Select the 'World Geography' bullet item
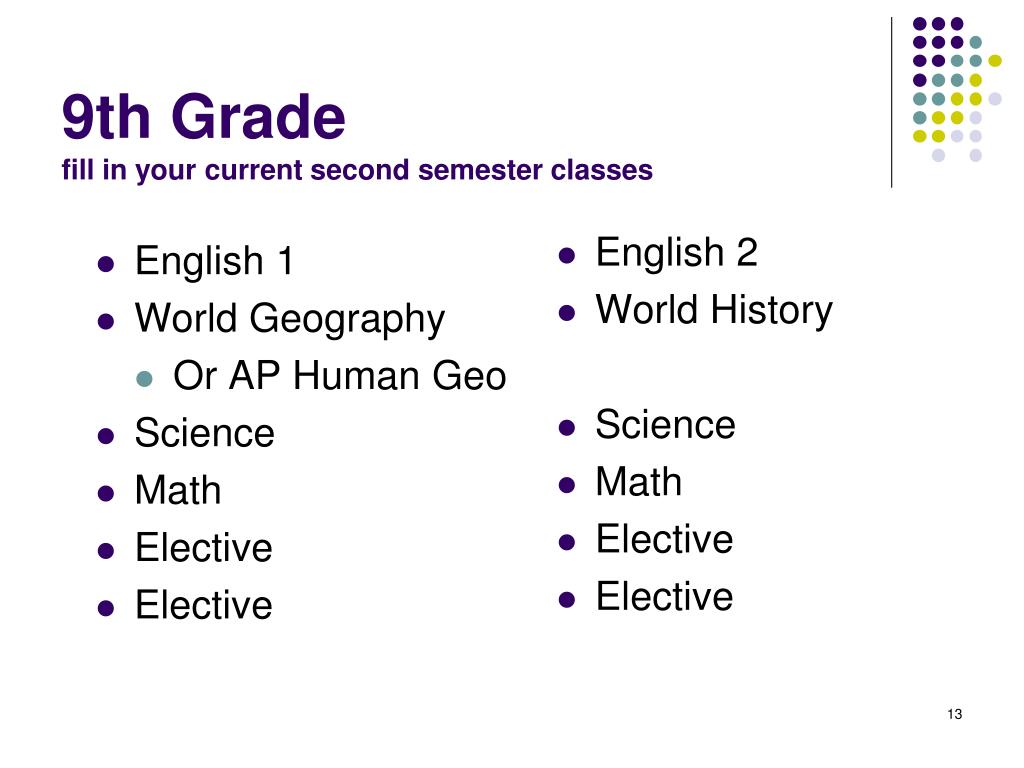 (x=290, y=319)
